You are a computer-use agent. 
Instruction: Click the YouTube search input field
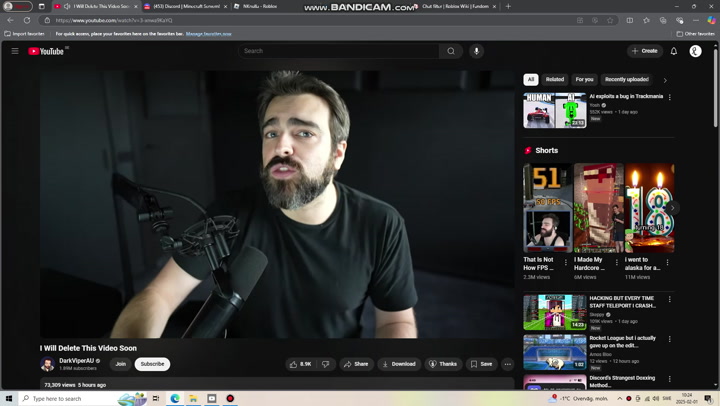click(338, 51)
